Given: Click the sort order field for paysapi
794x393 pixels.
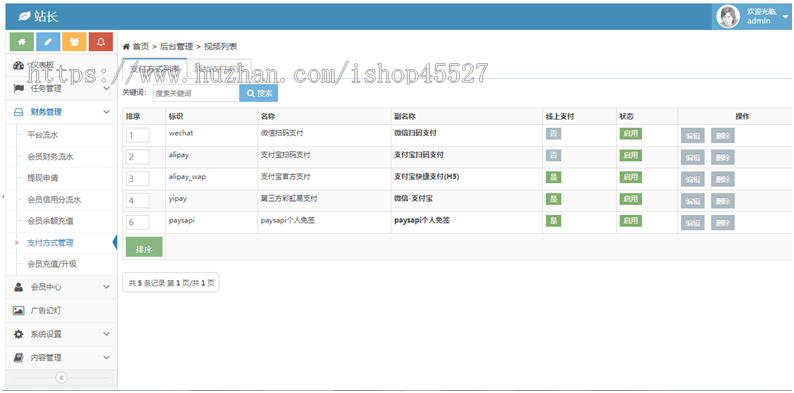Looking at the screenshot, I should coord(138,222).
